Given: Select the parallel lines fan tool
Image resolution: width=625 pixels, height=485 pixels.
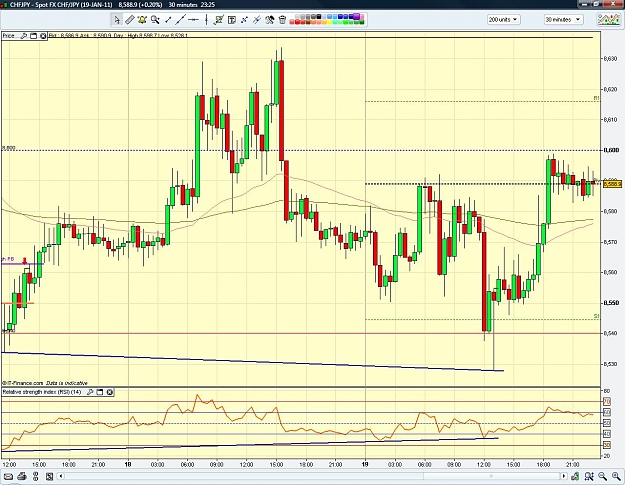Looking at the screenshot, I should [x=257, y=19].
